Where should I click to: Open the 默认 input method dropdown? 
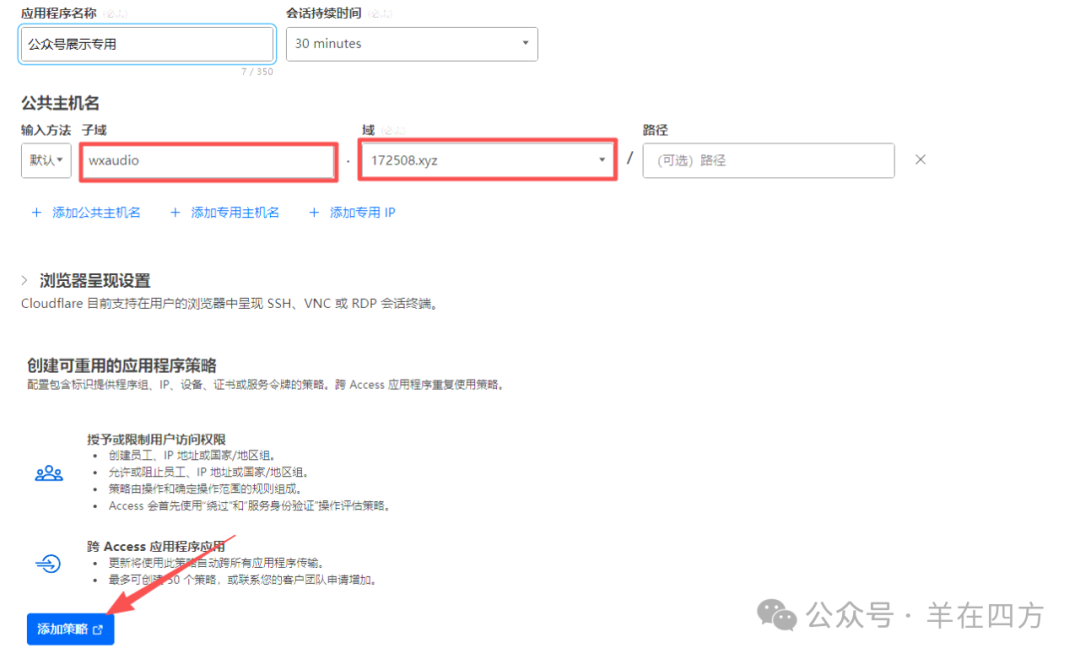46,160
